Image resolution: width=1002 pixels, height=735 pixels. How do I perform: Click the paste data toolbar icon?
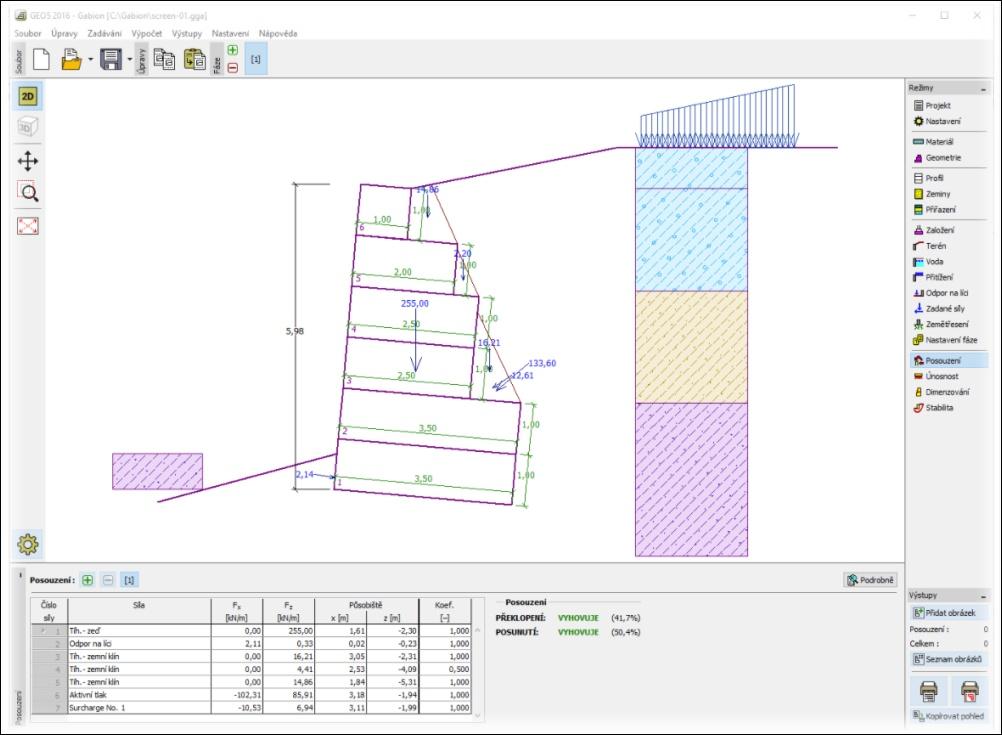coord(195,59)
